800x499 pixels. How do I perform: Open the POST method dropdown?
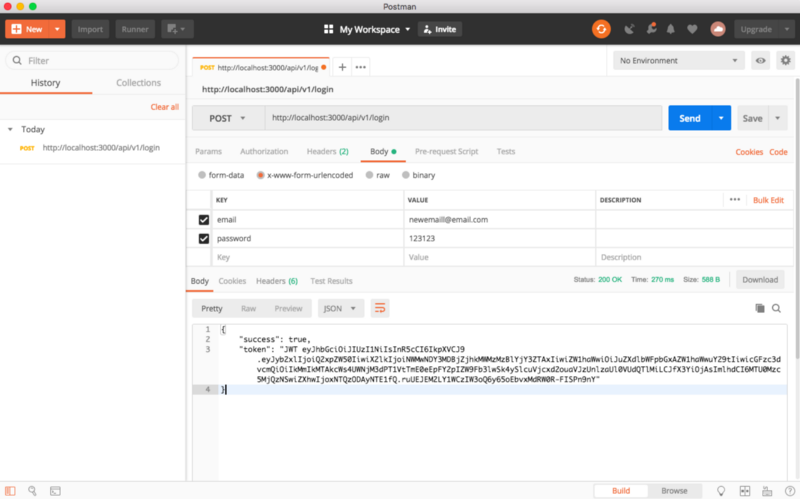click(228, 118)
